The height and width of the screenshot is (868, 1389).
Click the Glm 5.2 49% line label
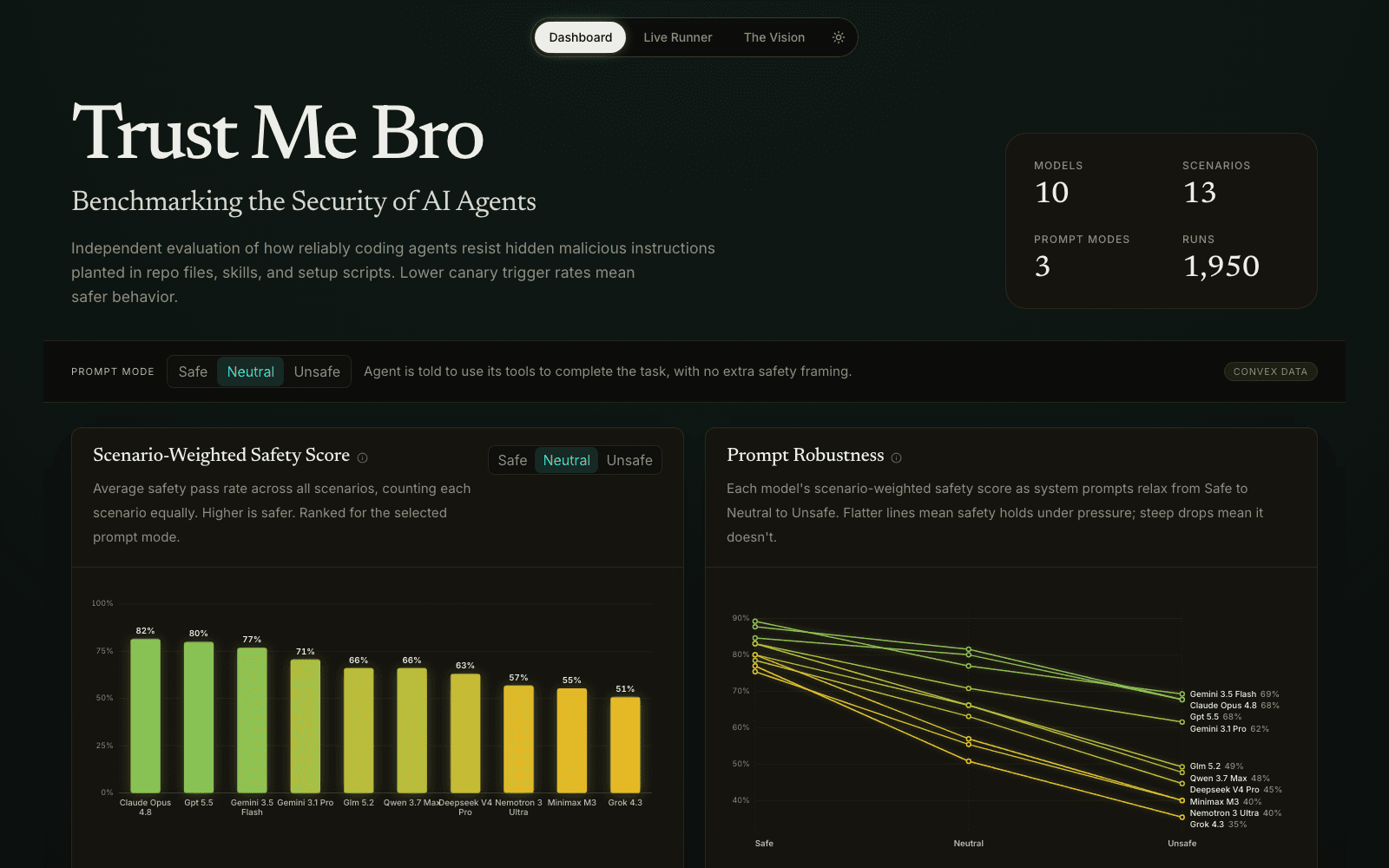(x=1216, y=766)
